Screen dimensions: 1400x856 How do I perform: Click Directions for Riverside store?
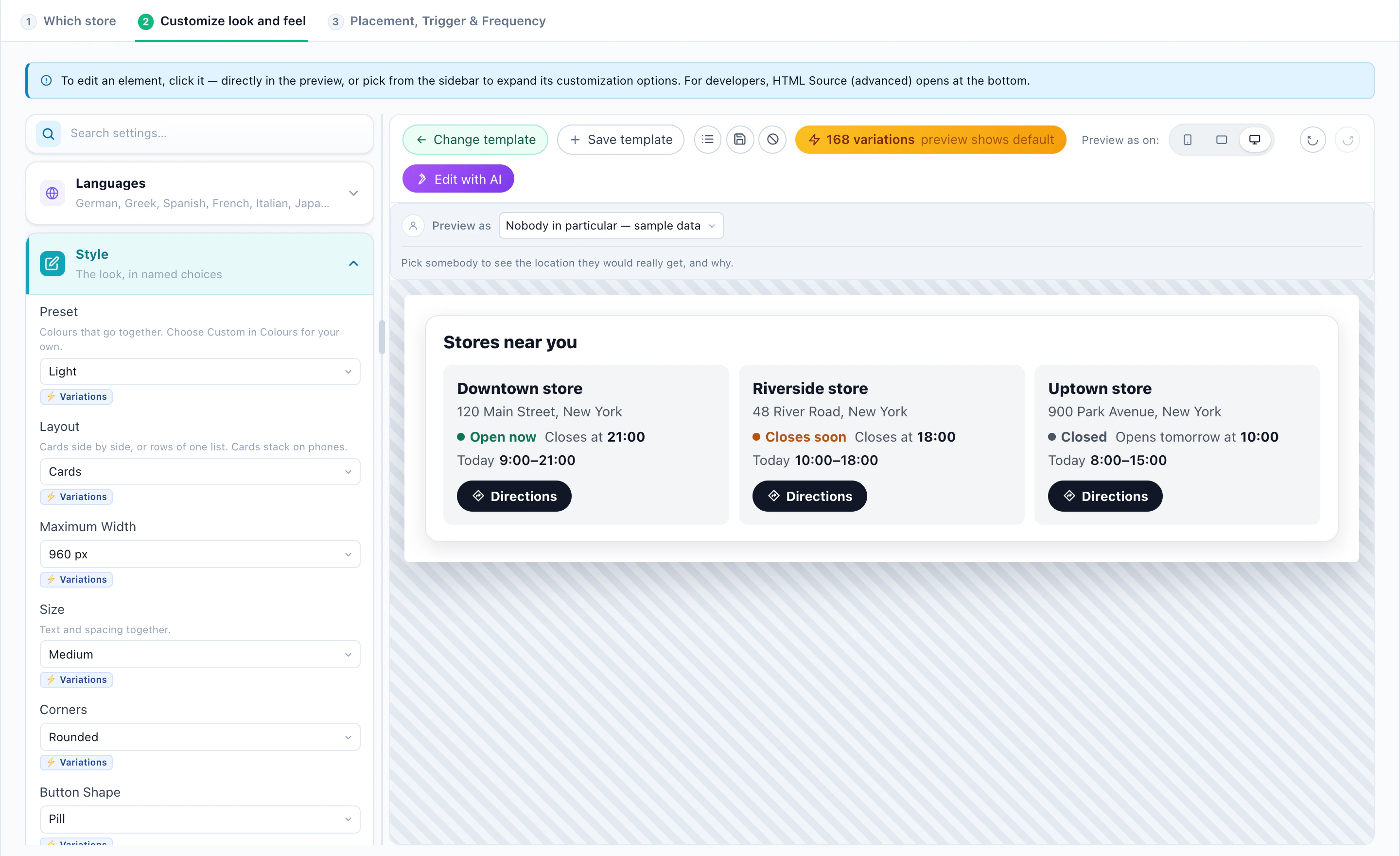point(809,496)
